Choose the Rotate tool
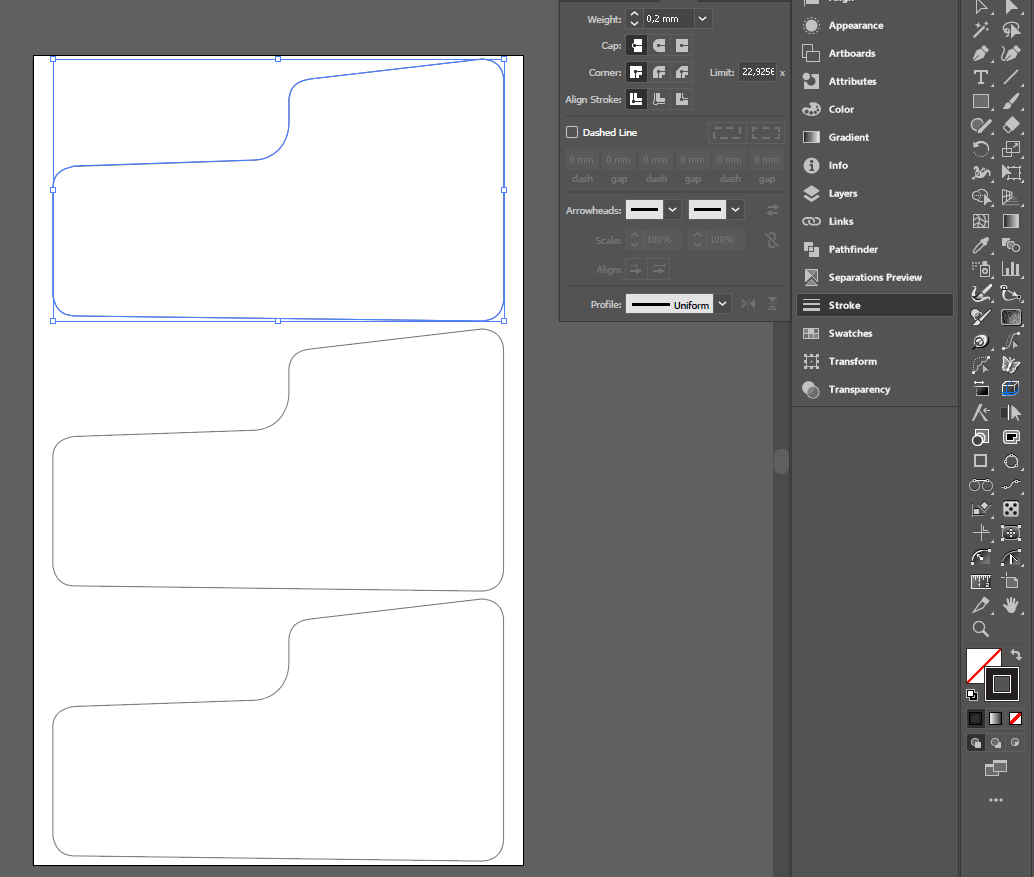 pyautogui.click(x=981, y=149)
